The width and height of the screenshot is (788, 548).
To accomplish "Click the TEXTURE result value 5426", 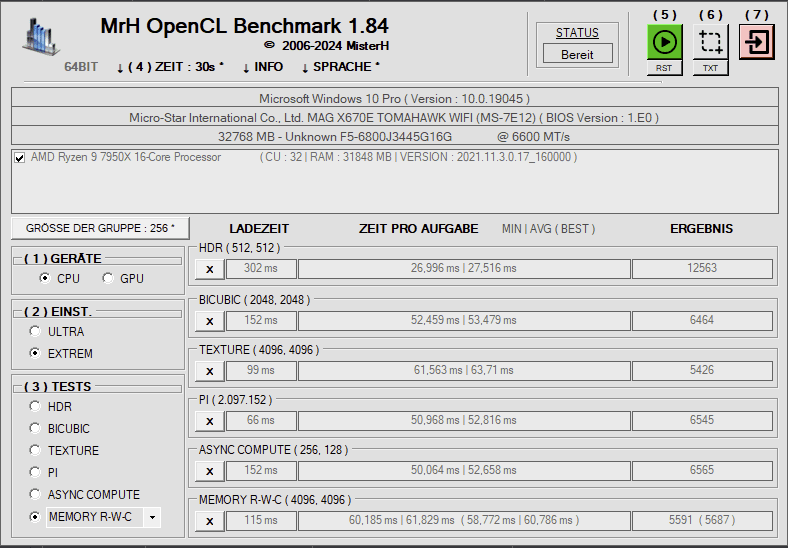I will [702, 371].
